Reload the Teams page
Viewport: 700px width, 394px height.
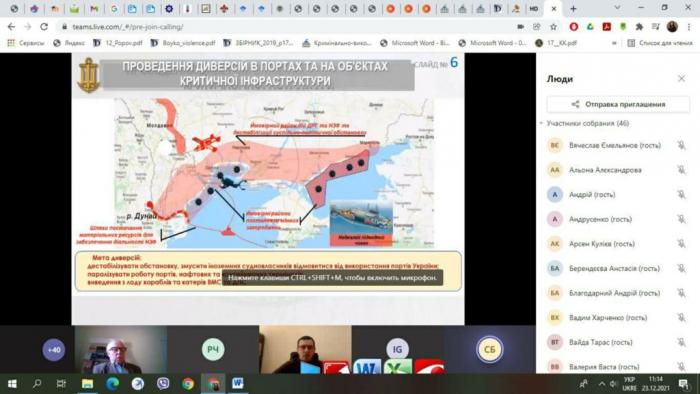pyautogui.click(x=44, y=27)
